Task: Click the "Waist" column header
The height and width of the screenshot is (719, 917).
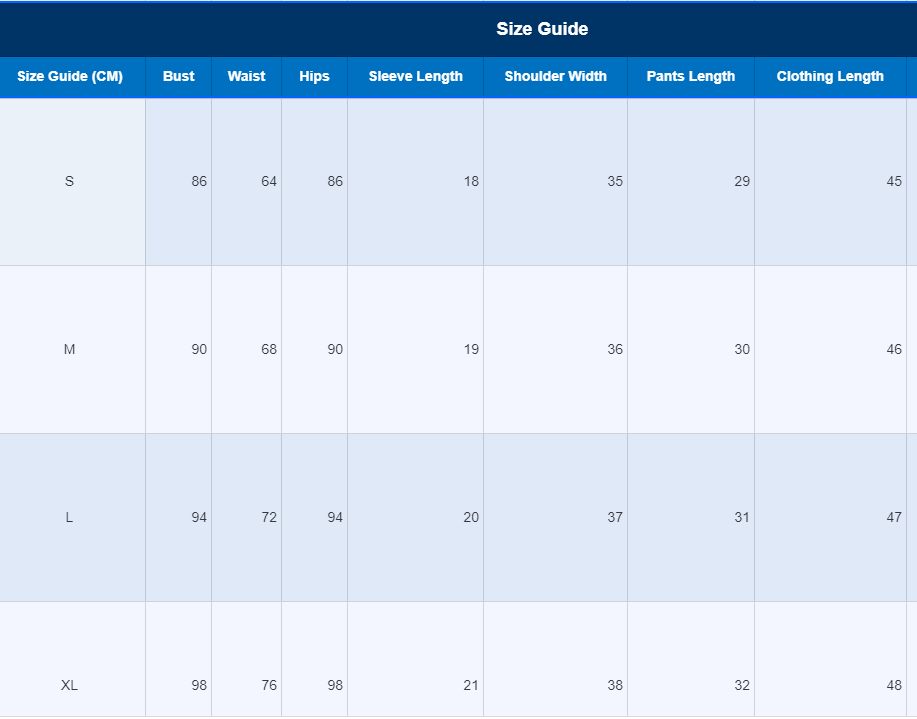Action: pyautogui.click(x=246, y=77)
